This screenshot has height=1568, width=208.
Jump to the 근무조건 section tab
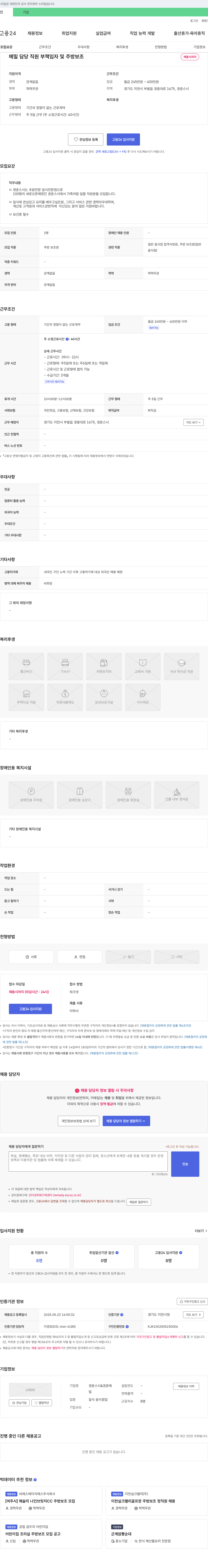45,47
